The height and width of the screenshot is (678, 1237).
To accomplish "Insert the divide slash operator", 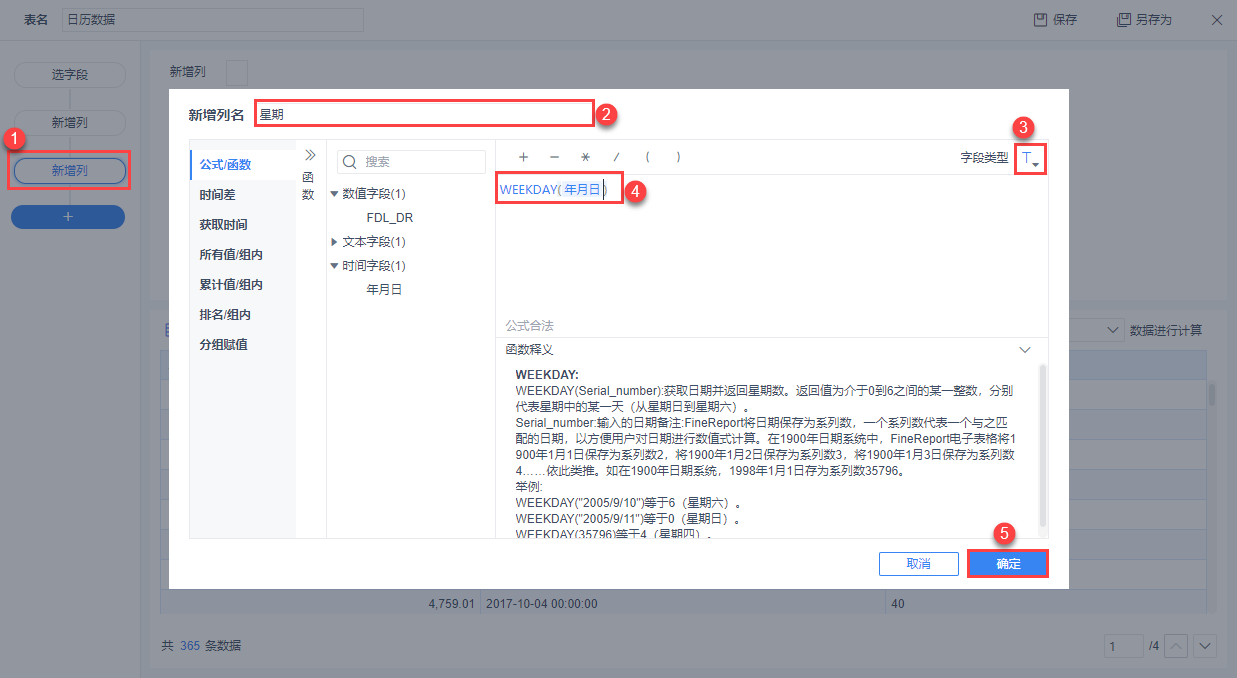I will (617, 157).
